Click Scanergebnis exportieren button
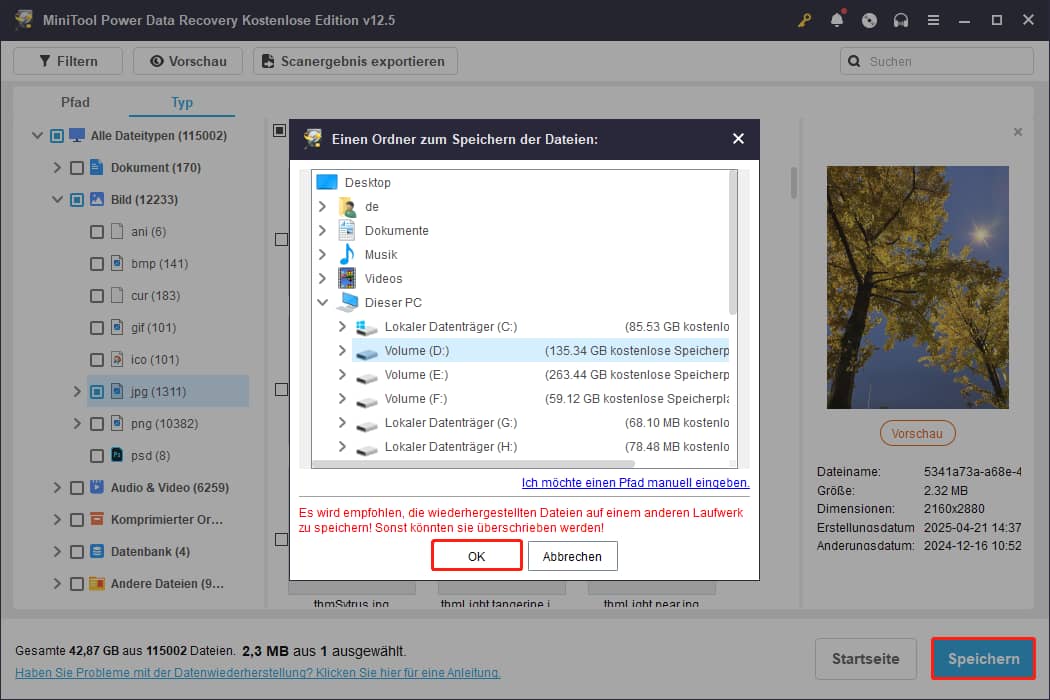This screenshot has height=700, width=1050. pyautogui.click(x=356, y=61)
